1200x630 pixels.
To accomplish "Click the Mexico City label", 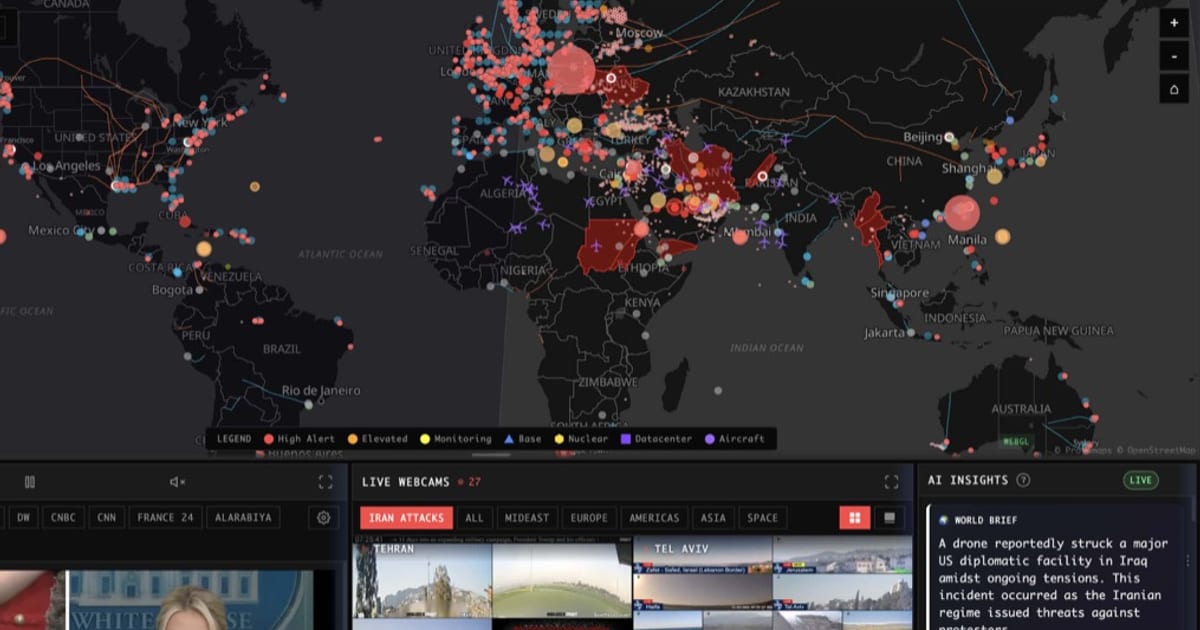I will point(62,231).
